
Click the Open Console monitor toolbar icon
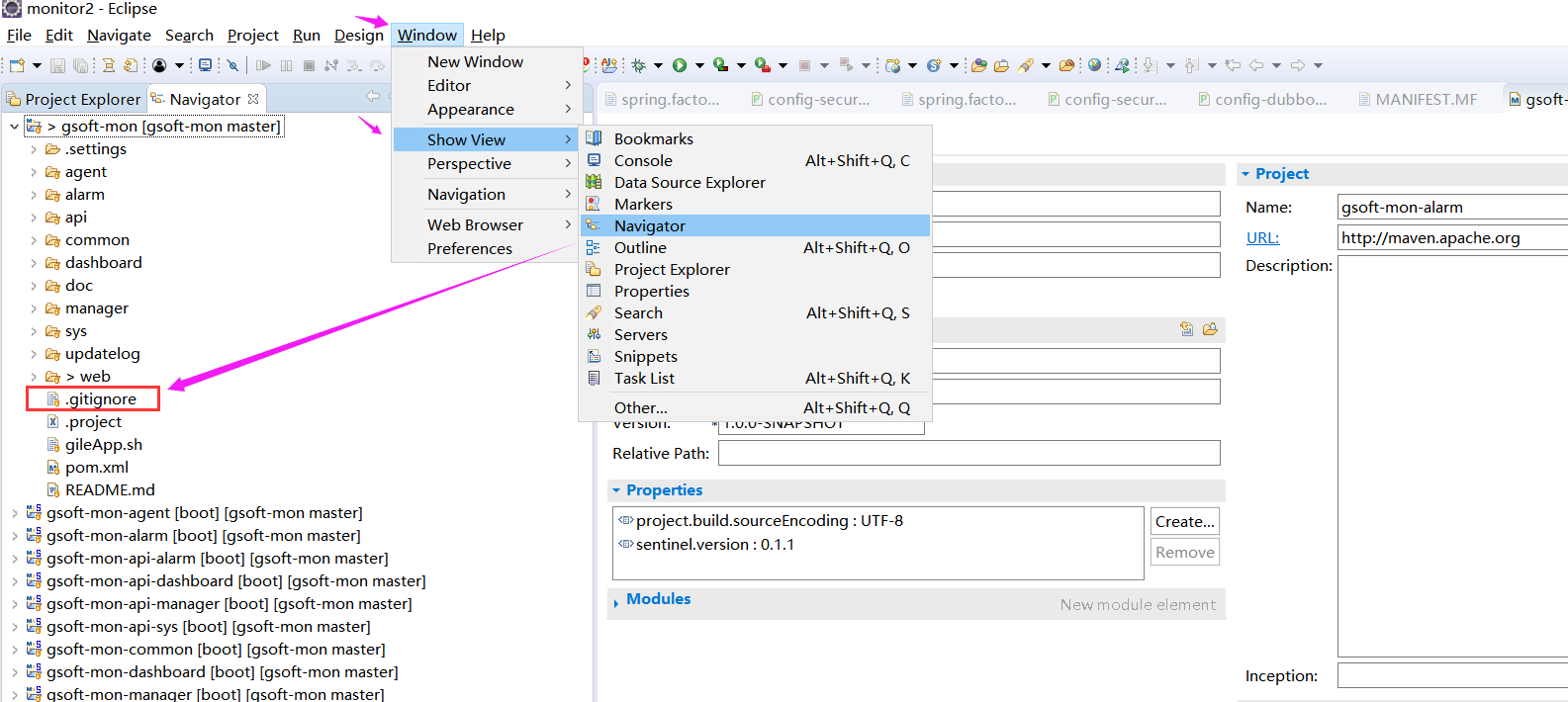point(205,65)
